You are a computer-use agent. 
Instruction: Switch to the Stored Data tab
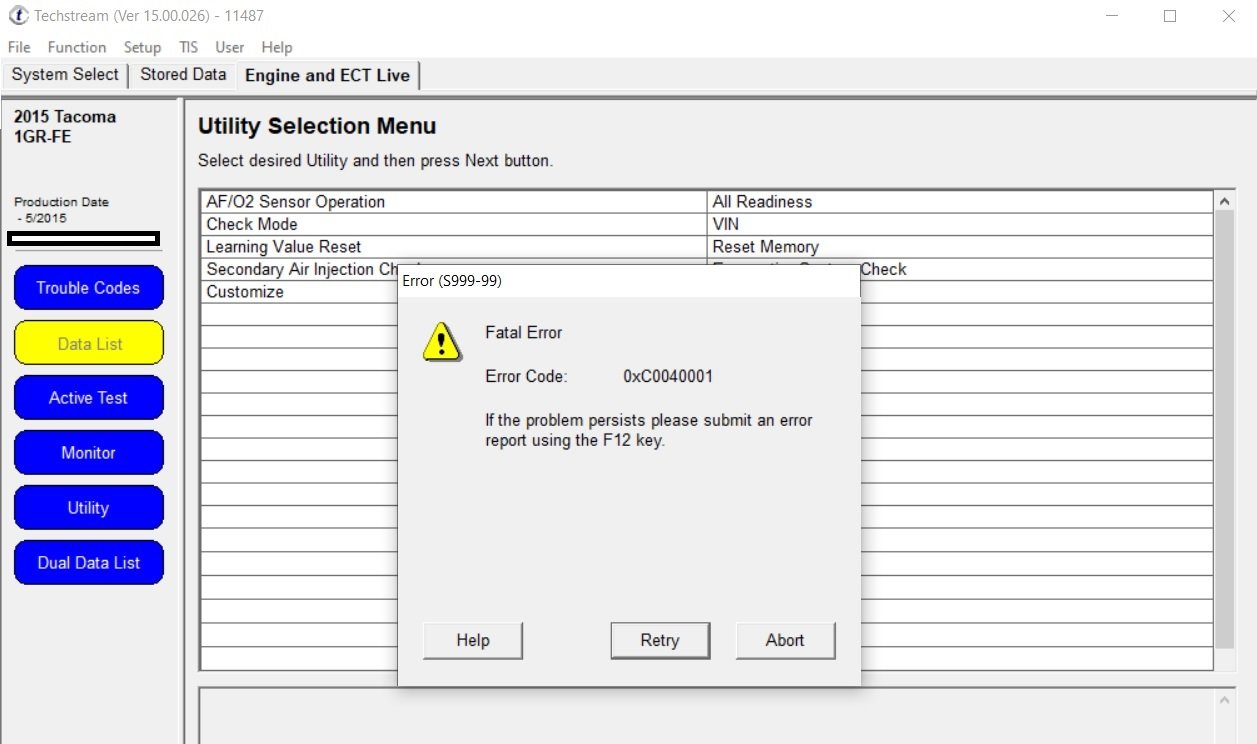[183, 75]
